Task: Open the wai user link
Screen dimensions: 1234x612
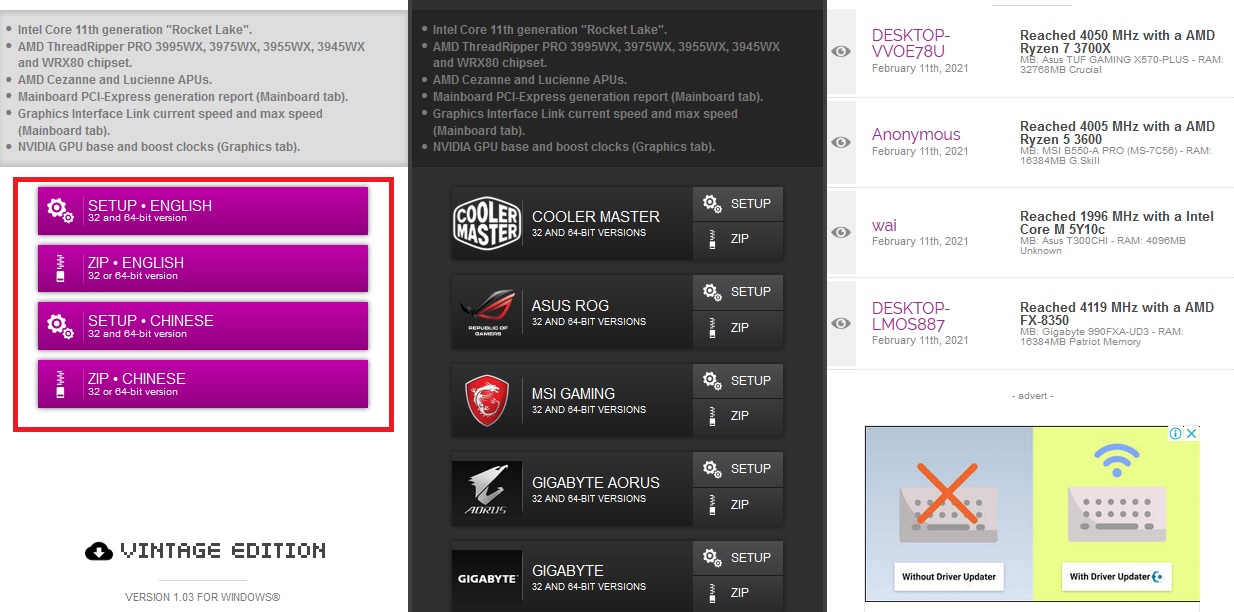Action: tap(884, 225)
